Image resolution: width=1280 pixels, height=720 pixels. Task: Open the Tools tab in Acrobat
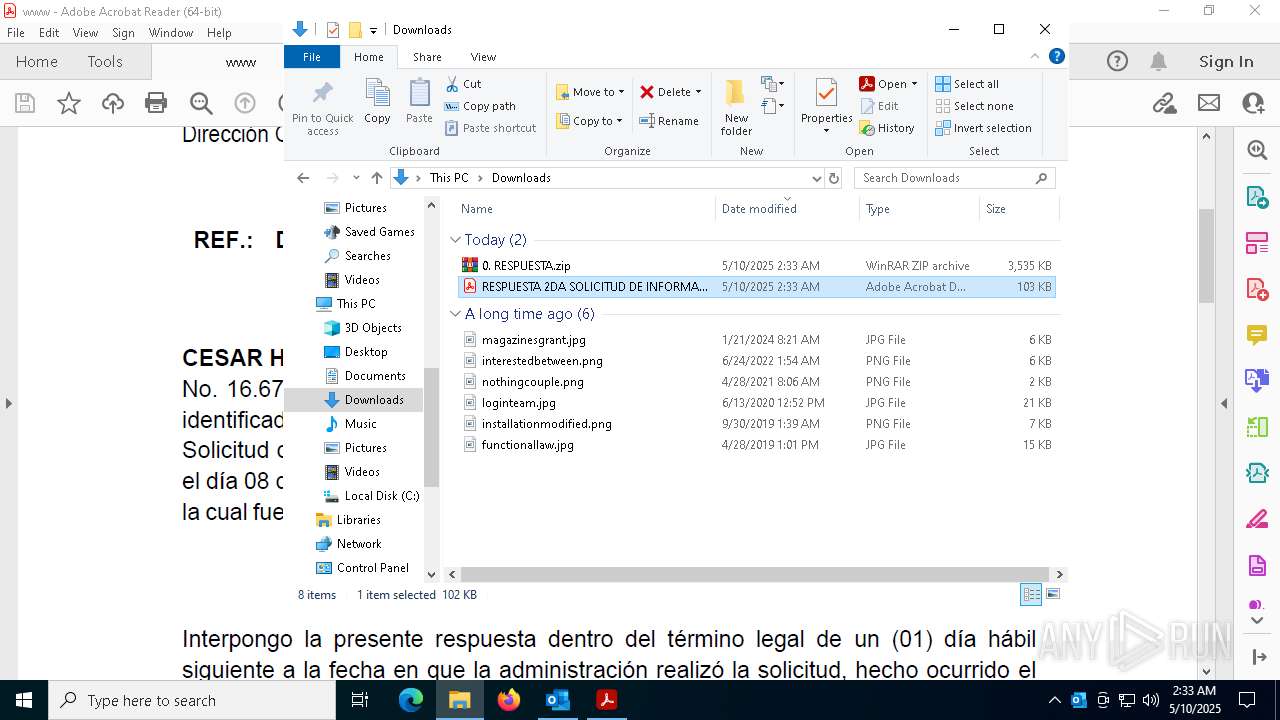pos(105,62)
